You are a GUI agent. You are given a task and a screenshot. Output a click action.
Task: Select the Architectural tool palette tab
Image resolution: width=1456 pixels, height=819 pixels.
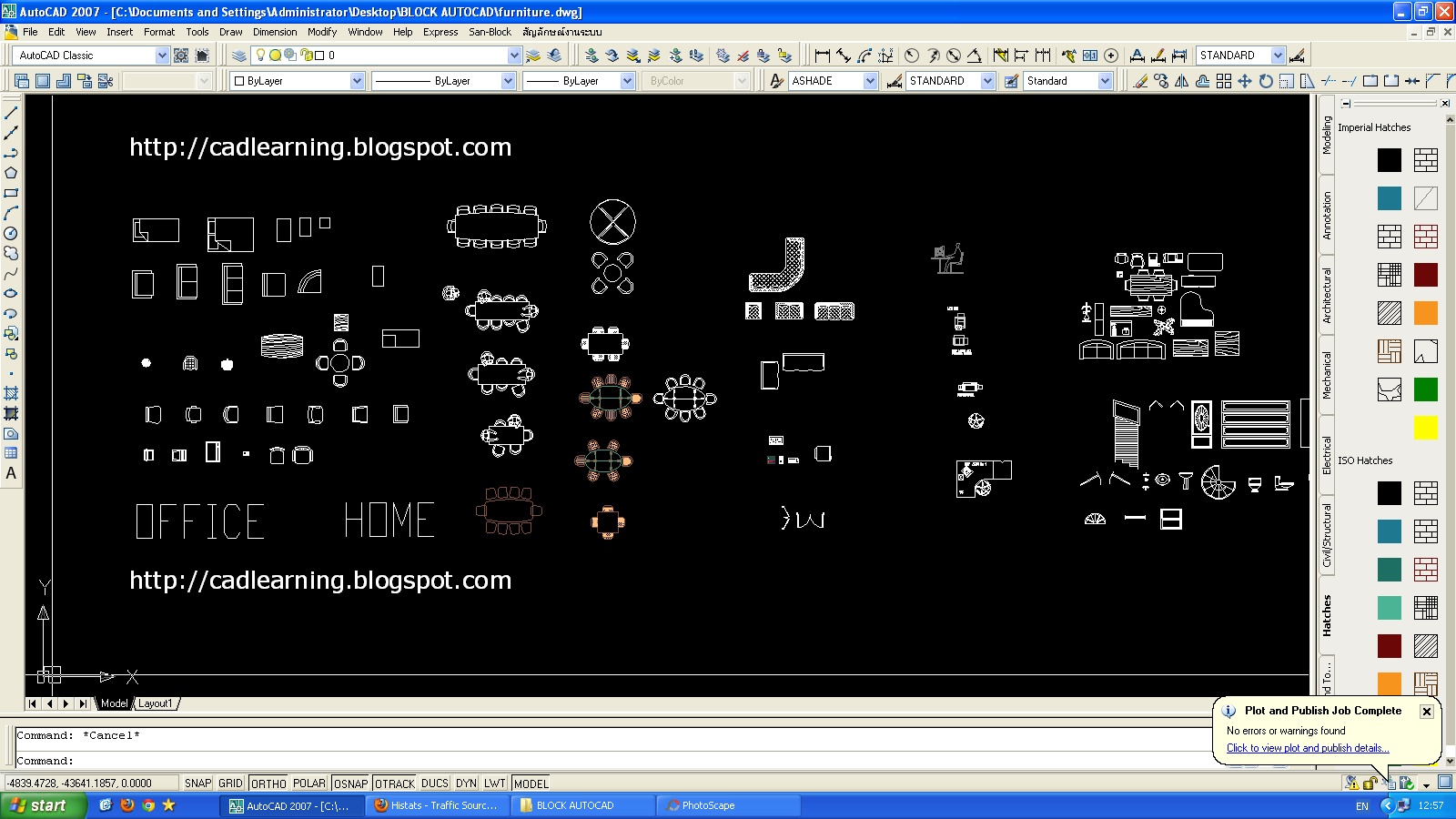(x=1327, y=295)
